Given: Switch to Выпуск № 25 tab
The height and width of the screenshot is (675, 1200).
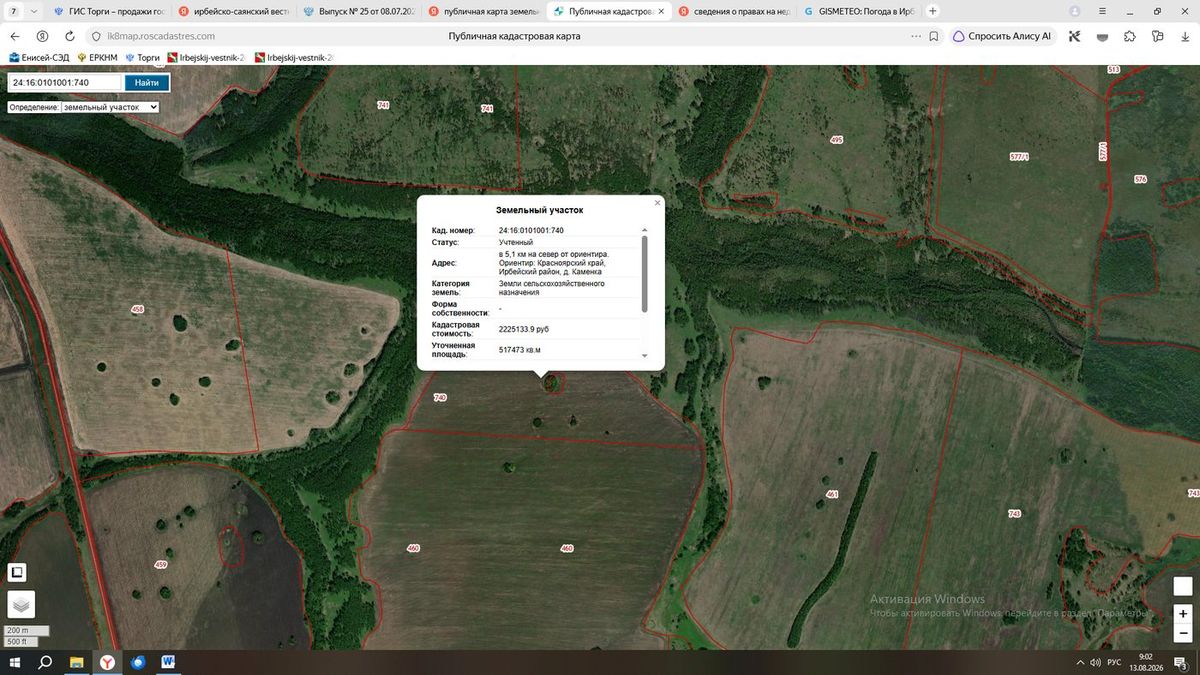Looking at the screenshot, I should coord(358,11).
